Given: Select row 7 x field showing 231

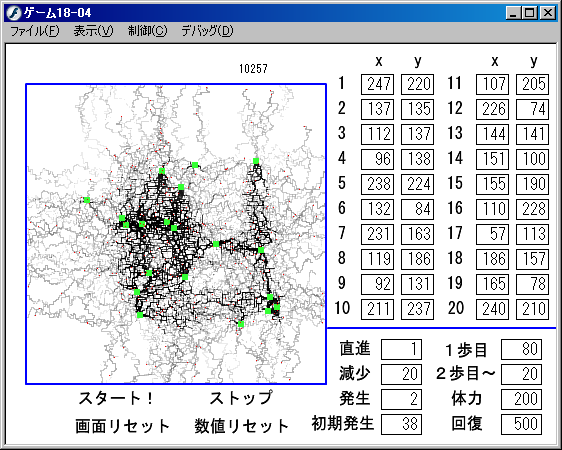Looking at the screenshot, I should (377, 234).
